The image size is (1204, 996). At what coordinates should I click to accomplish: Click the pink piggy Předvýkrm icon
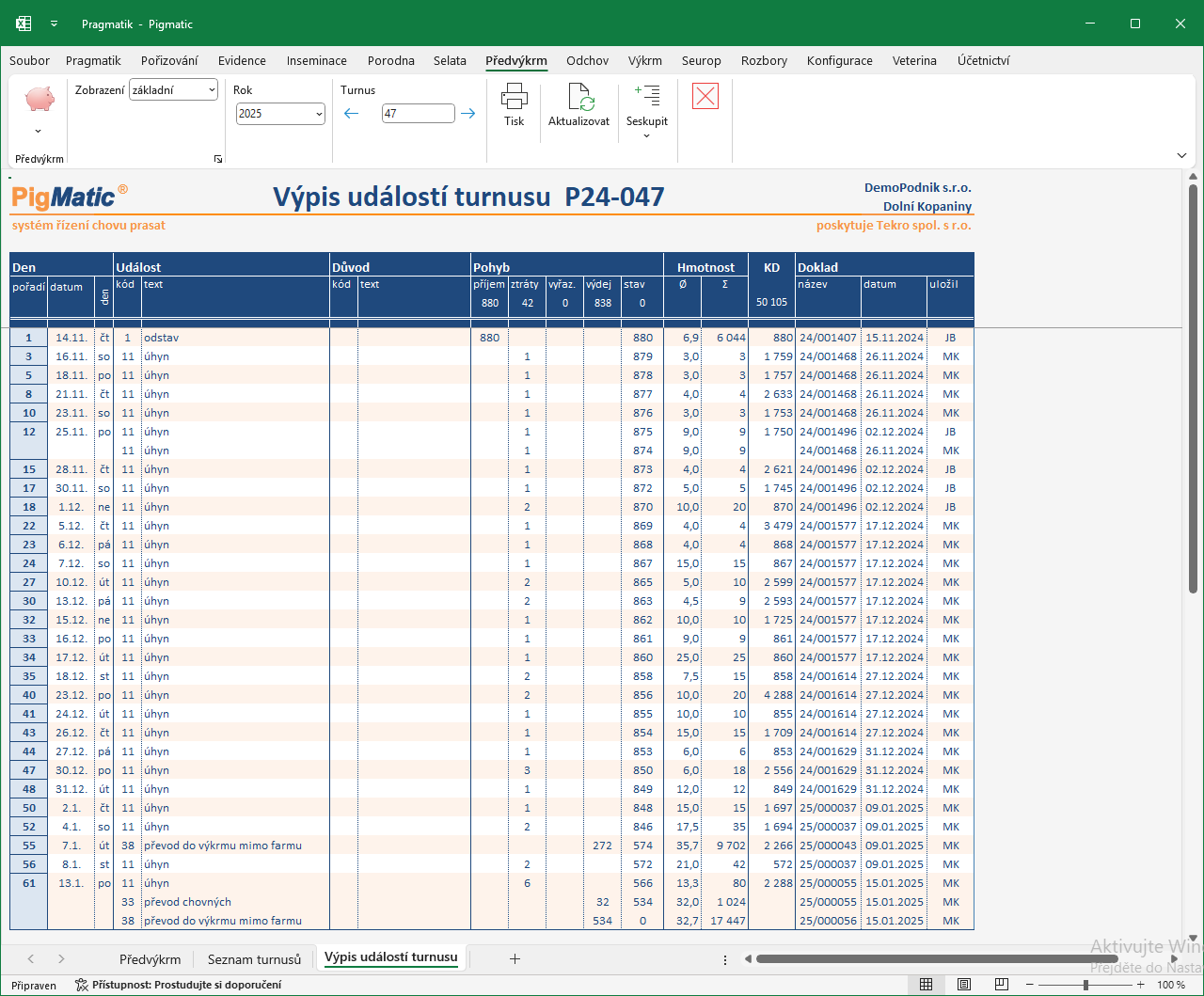click(40, 99)
